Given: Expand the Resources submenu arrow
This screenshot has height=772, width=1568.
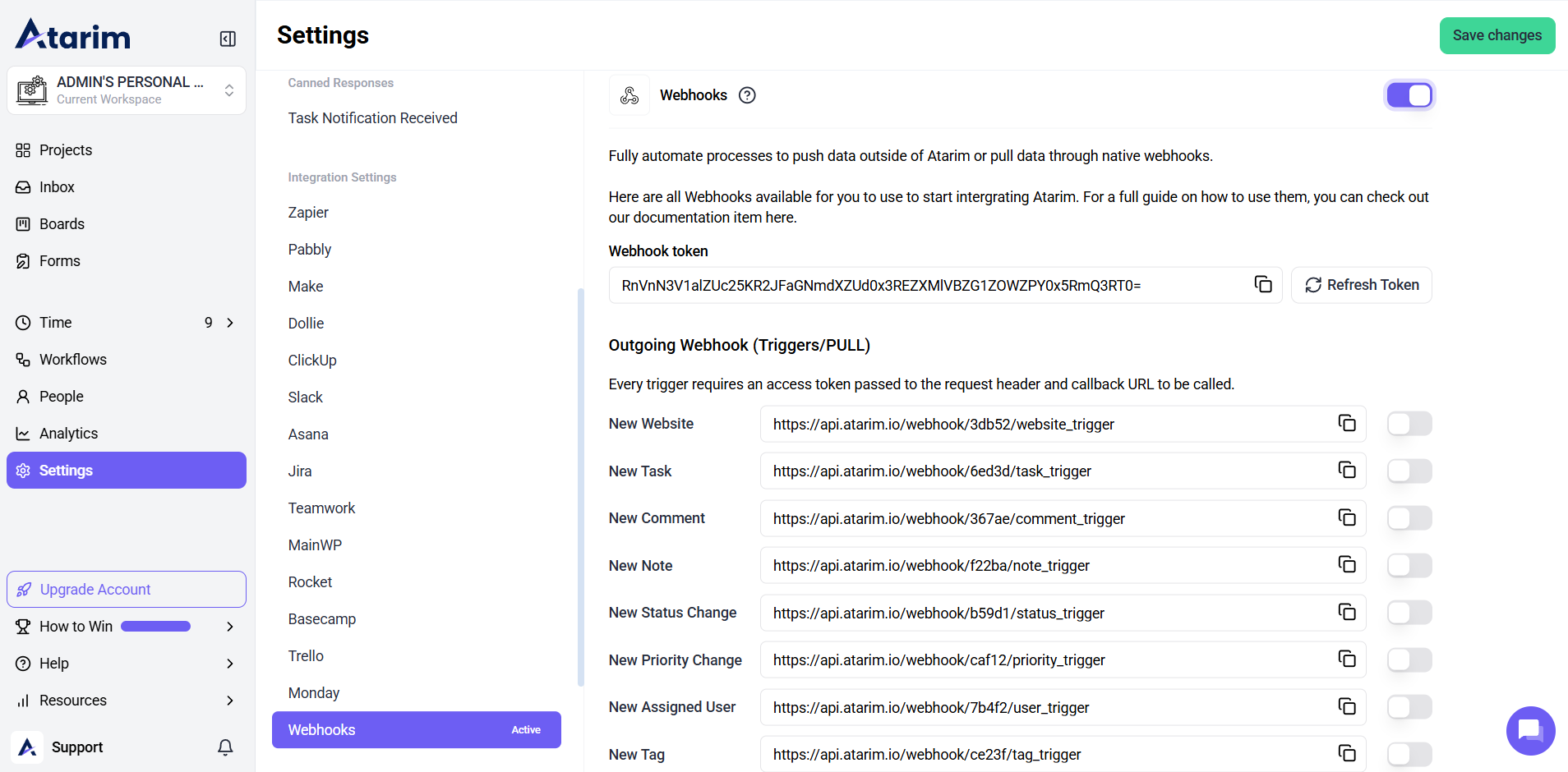Looking at the screenshot, I should point(230,701).
